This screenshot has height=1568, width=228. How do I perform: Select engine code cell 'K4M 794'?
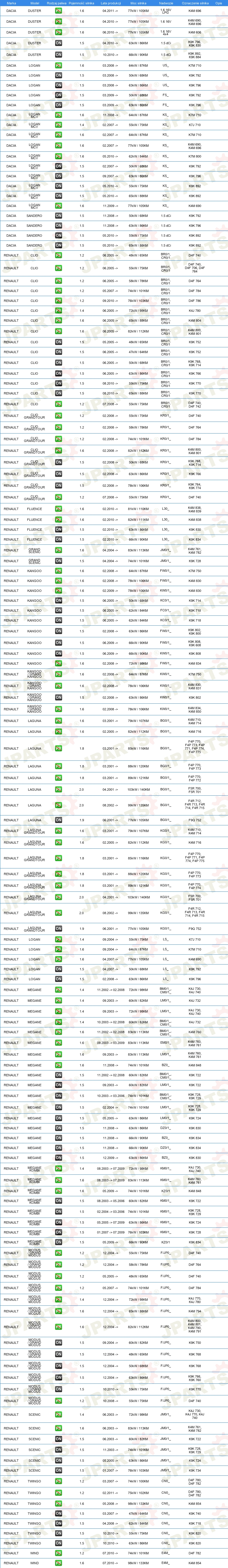(x=194, y=1312)
